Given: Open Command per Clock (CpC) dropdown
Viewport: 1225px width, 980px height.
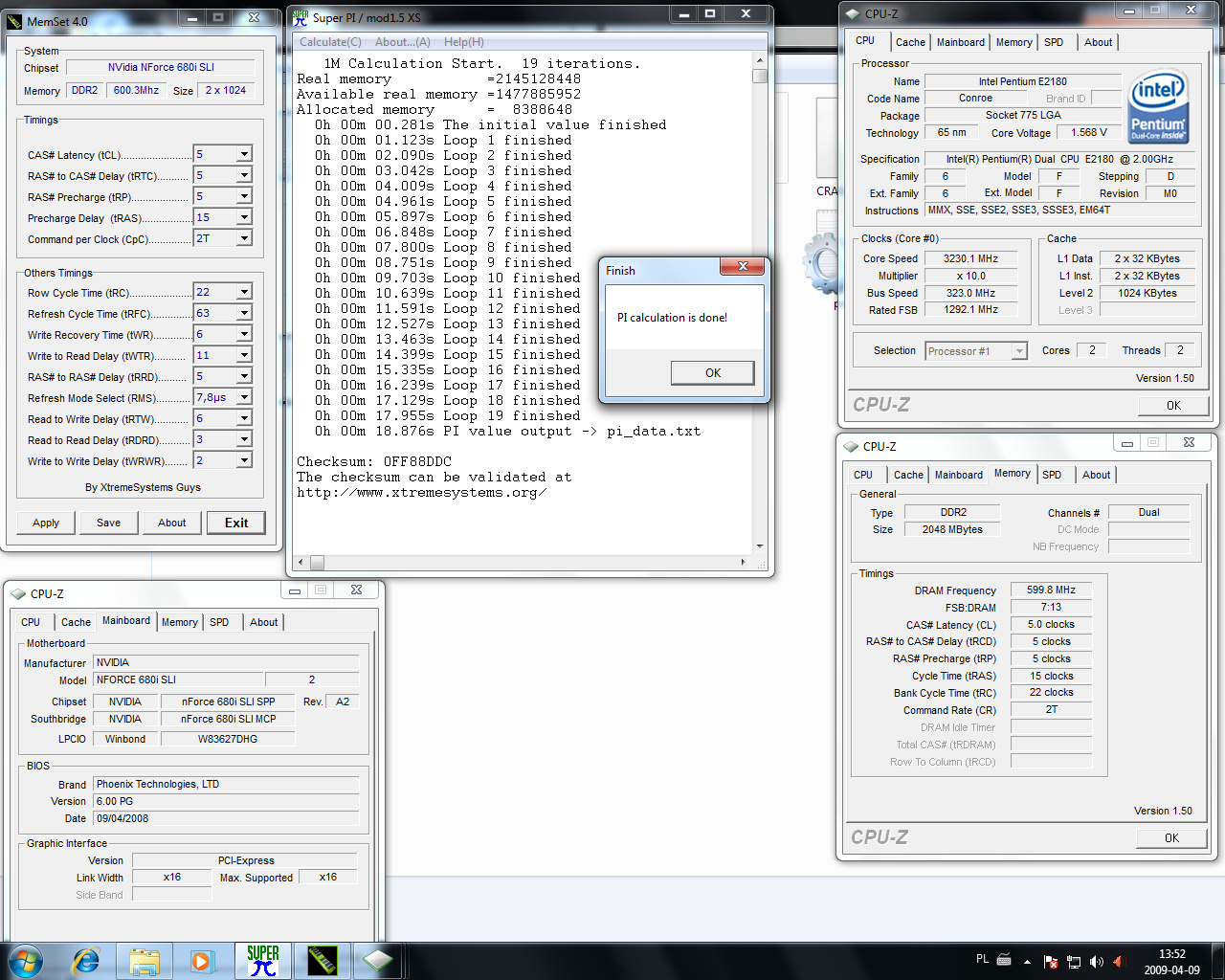Looking at the screenshot, I should (244, 238).
